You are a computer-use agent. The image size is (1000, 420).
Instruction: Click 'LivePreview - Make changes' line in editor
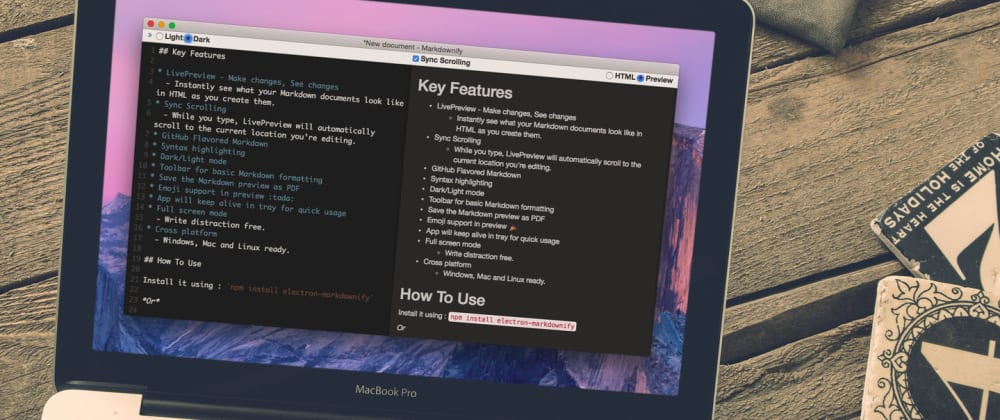(248, 80)
